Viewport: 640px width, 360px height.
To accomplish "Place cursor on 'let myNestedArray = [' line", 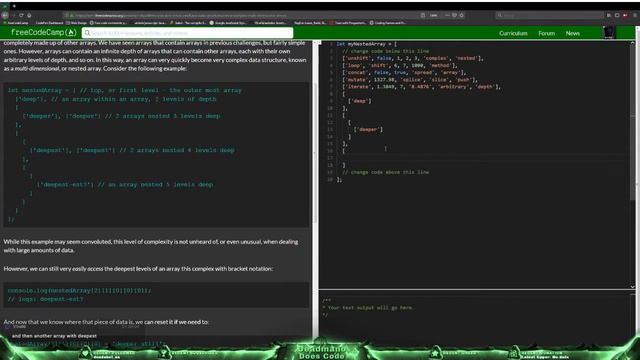I will click(x=367, y=44).
